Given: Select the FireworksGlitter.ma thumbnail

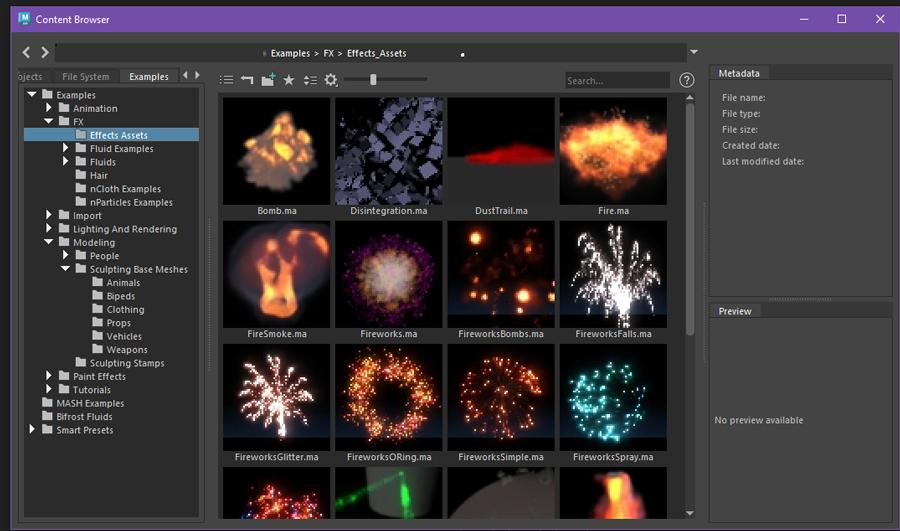Looking at the screenshot, I should (277, 397).
